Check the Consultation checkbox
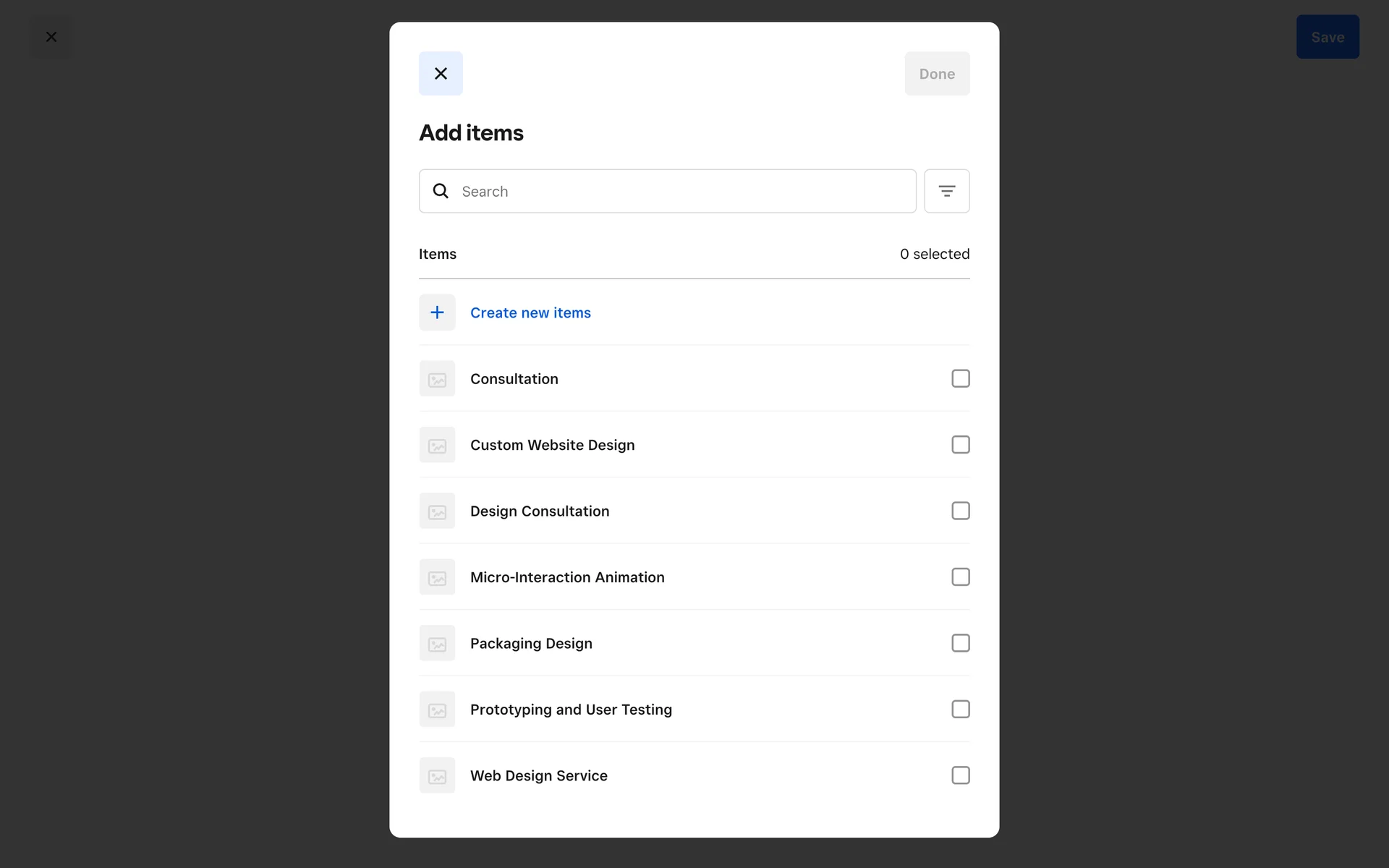 (960, 379)
